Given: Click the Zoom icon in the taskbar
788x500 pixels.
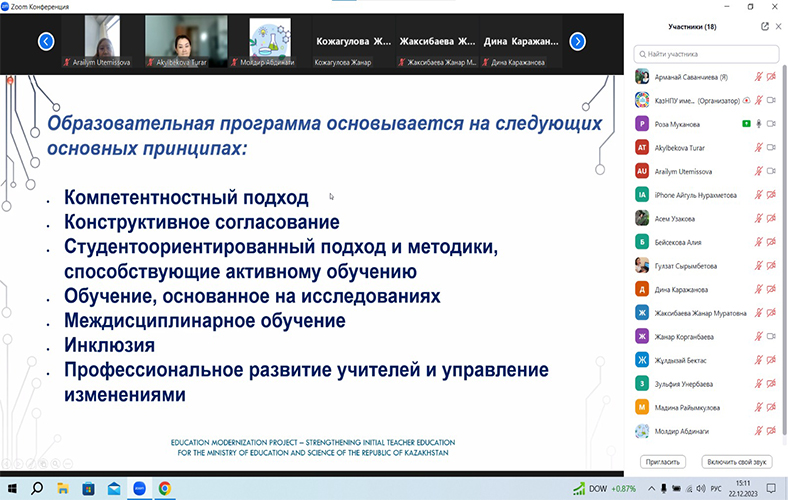Looking at the screenshot, I should pos(139,488).
